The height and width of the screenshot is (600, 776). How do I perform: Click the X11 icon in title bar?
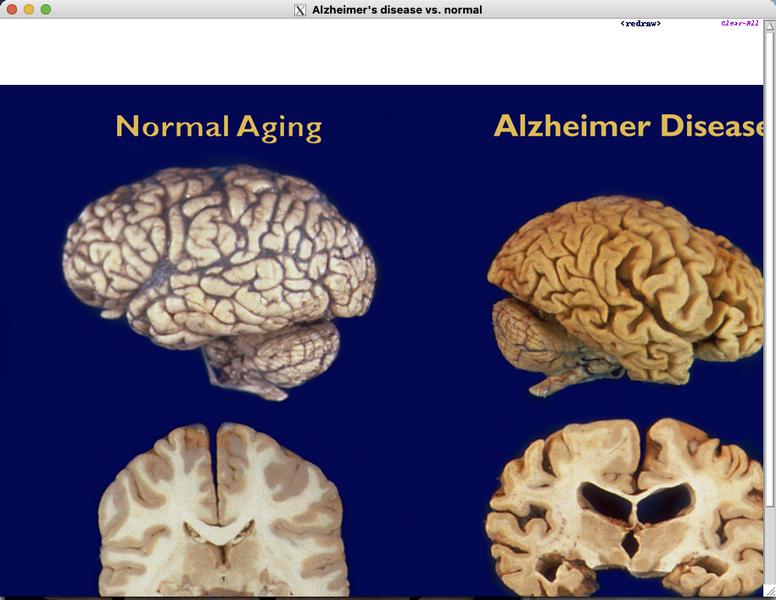click(299, 10)
